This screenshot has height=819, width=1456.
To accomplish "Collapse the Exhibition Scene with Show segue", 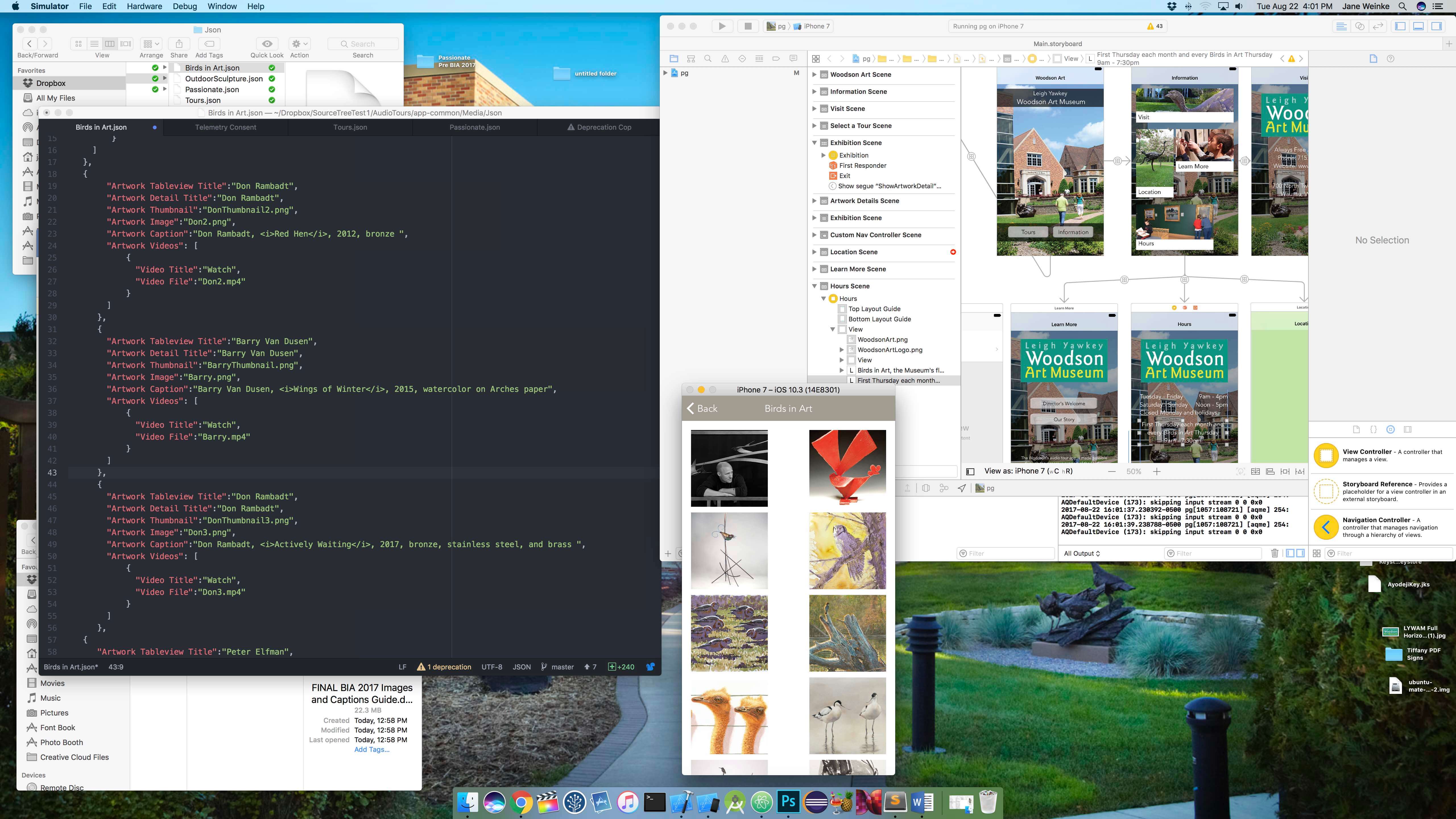I will (814, 143).
